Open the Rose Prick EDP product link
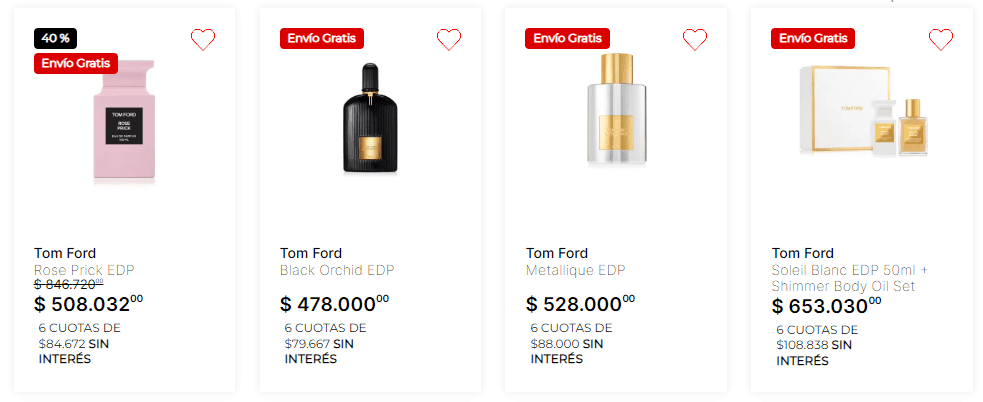Image resolution: width=983 pixels, height=402 pixels. 84,270
